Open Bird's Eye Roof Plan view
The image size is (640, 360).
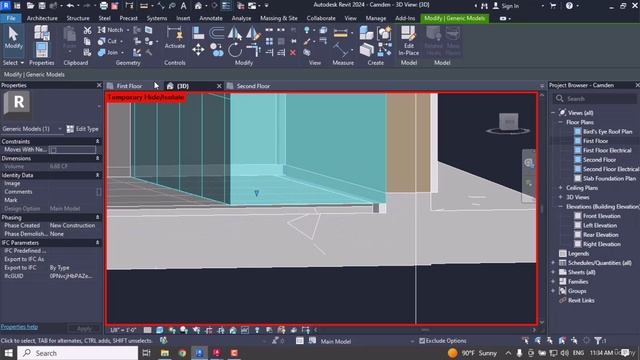607,131
